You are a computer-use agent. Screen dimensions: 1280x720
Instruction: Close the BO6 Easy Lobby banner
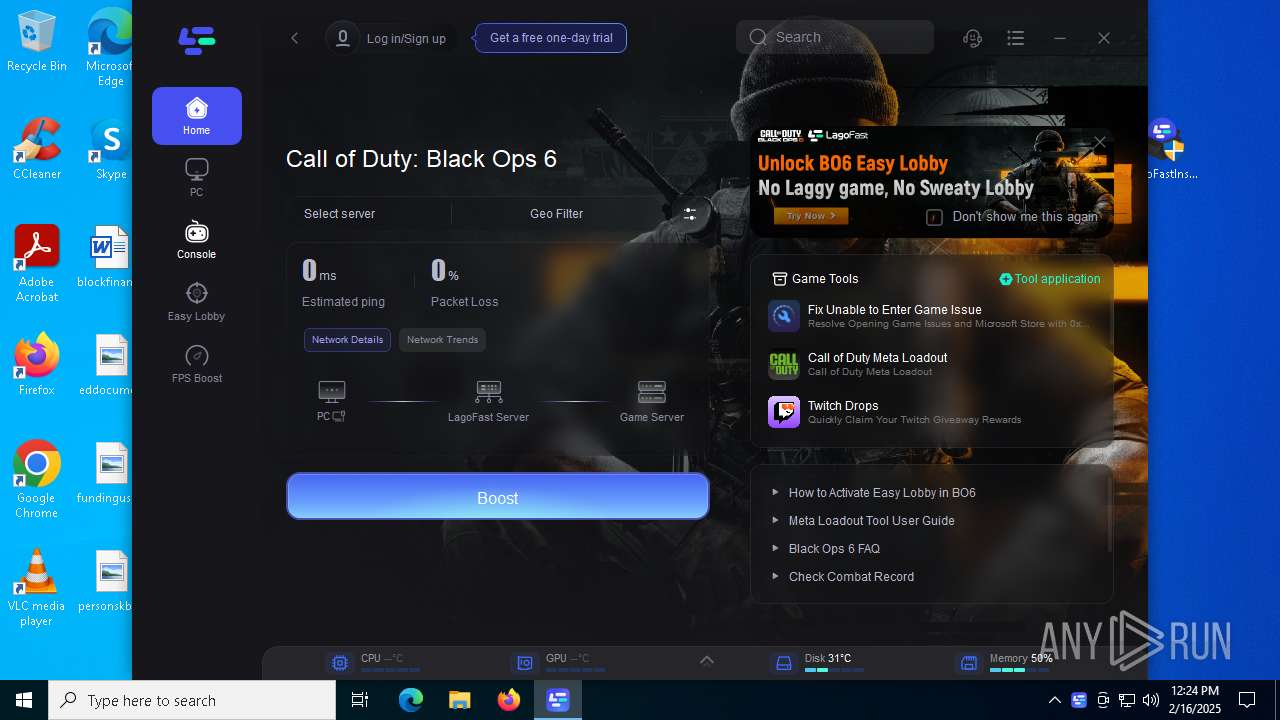coord(1100,142)
